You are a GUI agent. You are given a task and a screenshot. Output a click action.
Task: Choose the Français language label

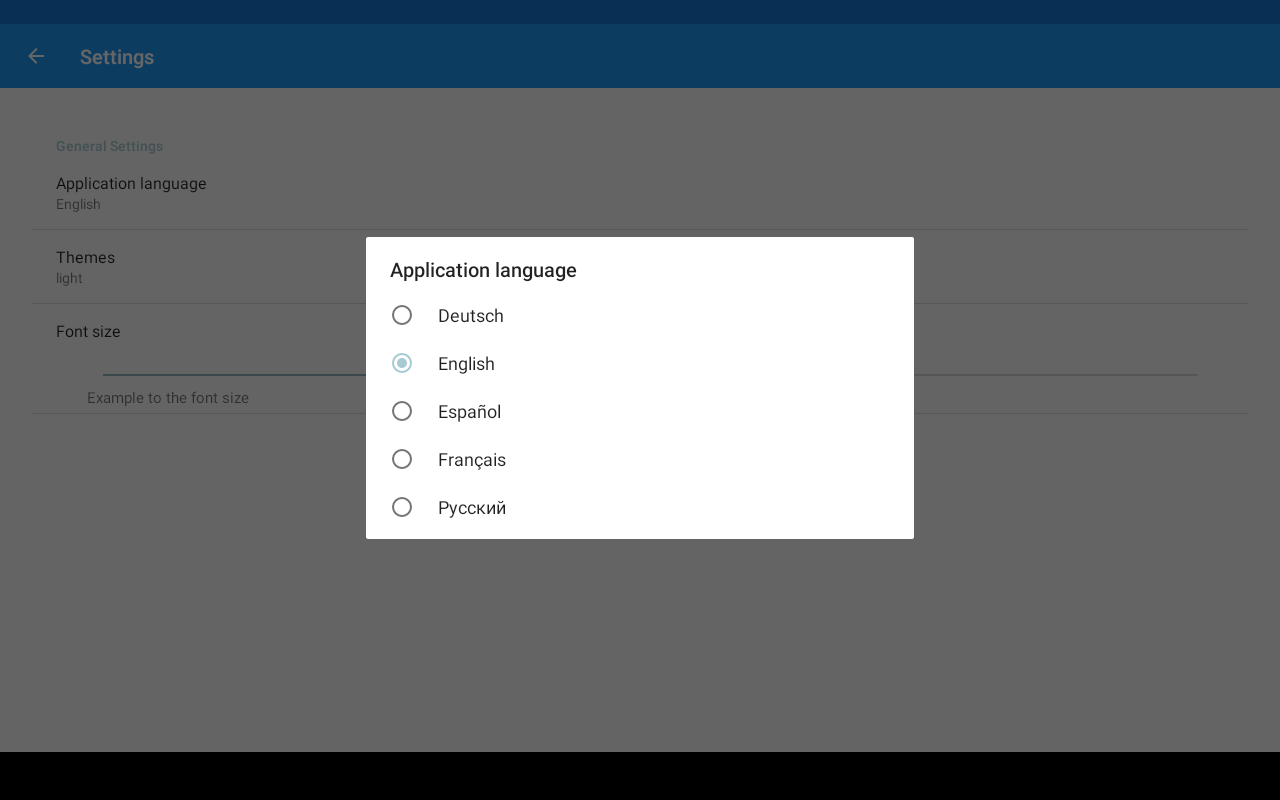pos(472,460)
